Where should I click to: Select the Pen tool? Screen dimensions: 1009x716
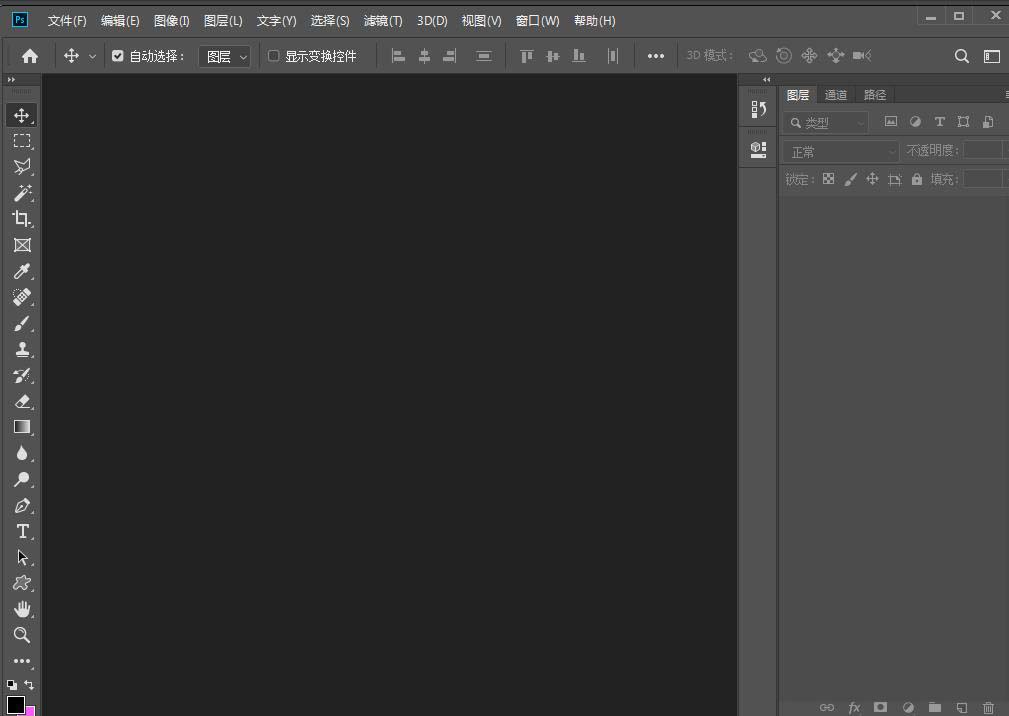point(22,506)
